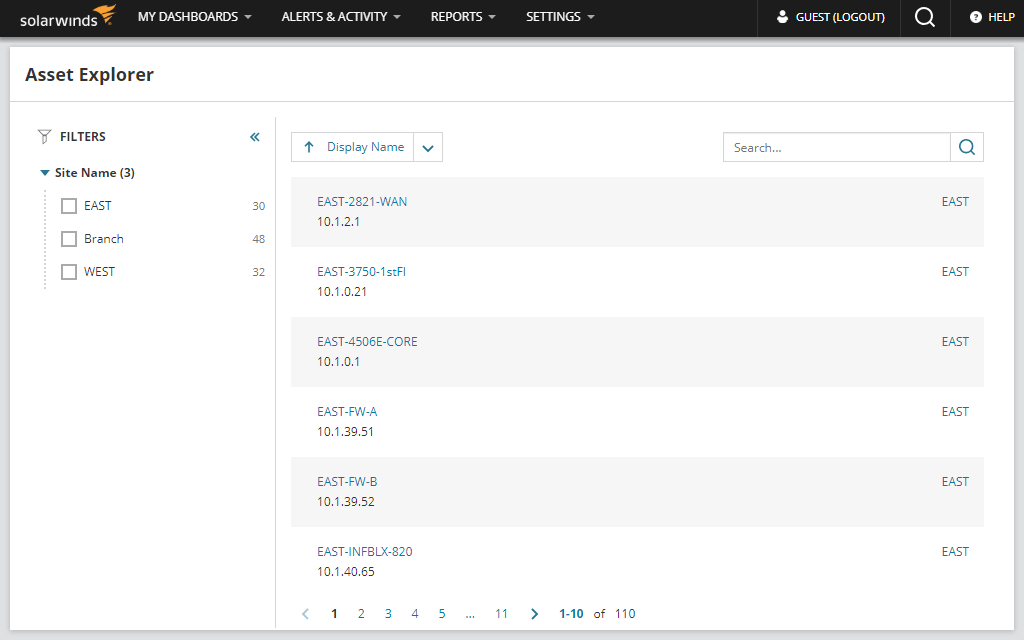This screenshot has width=1024, height=640.
Task: Click the next page arrow
Action: tap(534, 614)
